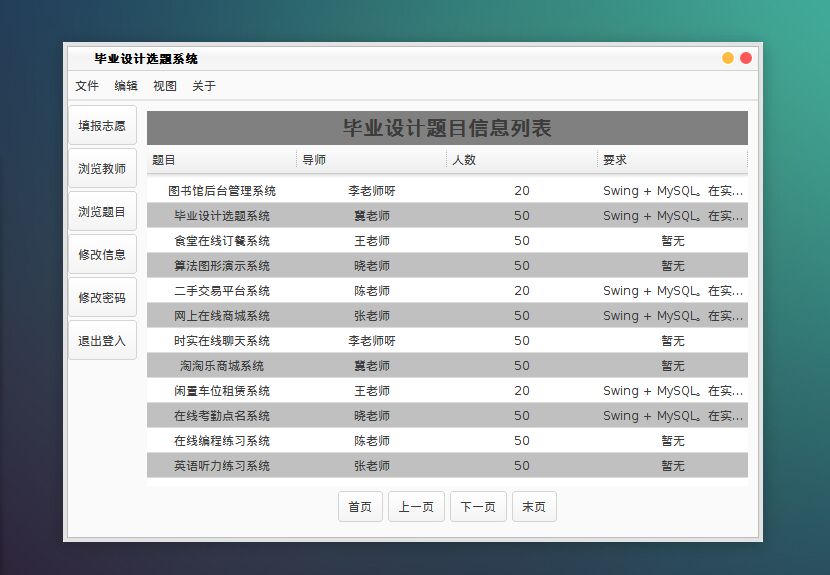Screen dimensions: 830x575
Task: Click 退出登入 to log out
Action: coord(102,340)
